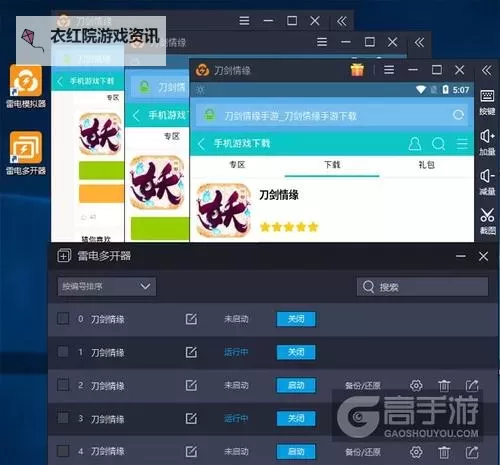The image size is (500, 465).
Task: Tick the checkbox for instance 3 刀剑情缘
Action: click(63, 418)
